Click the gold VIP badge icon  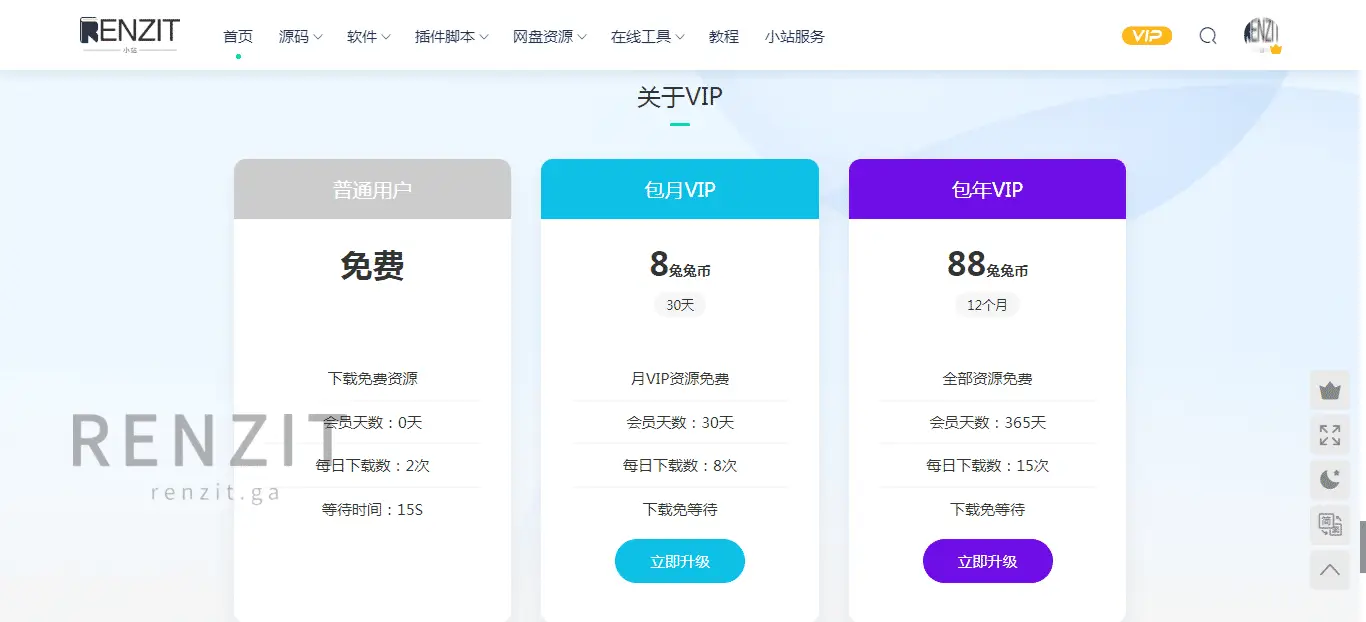tap(1146, 36)
